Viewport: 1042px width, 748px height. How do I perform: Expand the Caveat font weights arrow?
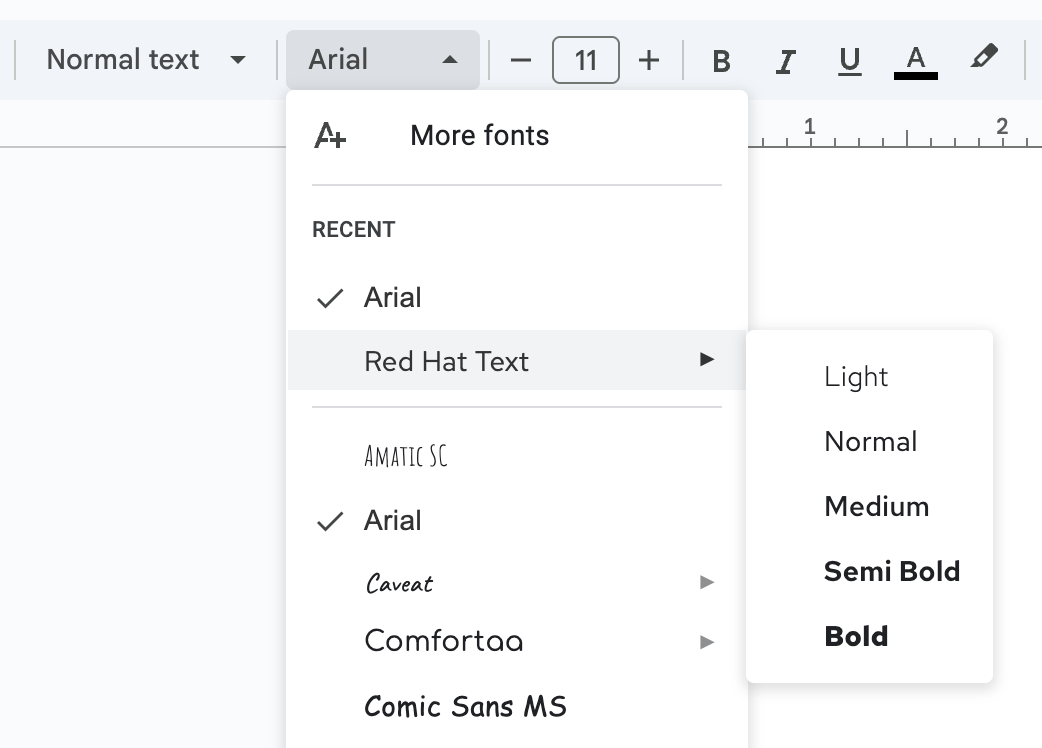coord(706,583)
